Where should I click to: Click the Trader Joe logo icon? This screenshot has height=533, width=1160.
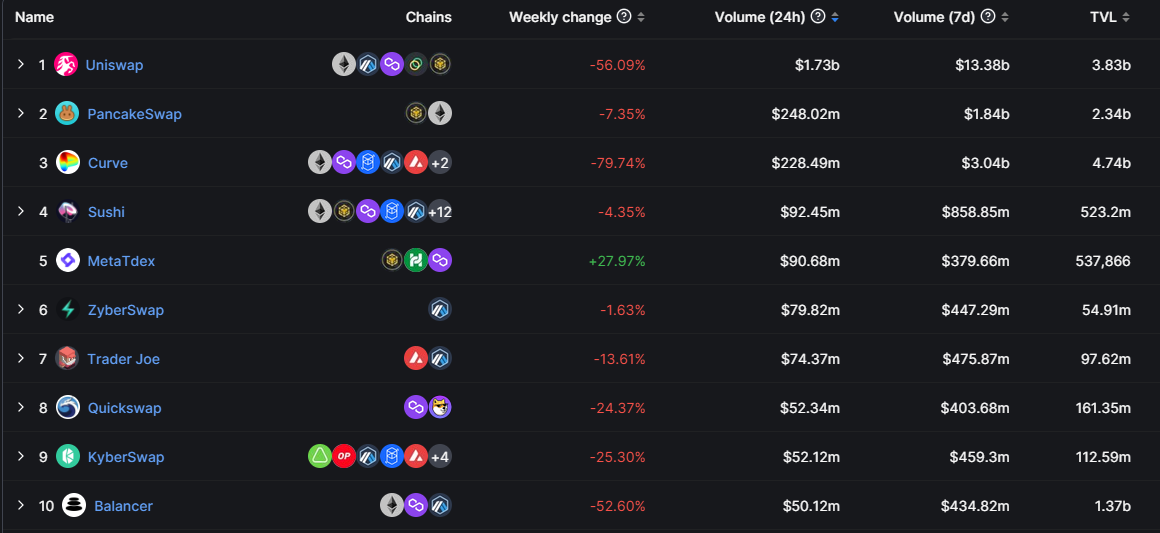[x=67, y=359]
